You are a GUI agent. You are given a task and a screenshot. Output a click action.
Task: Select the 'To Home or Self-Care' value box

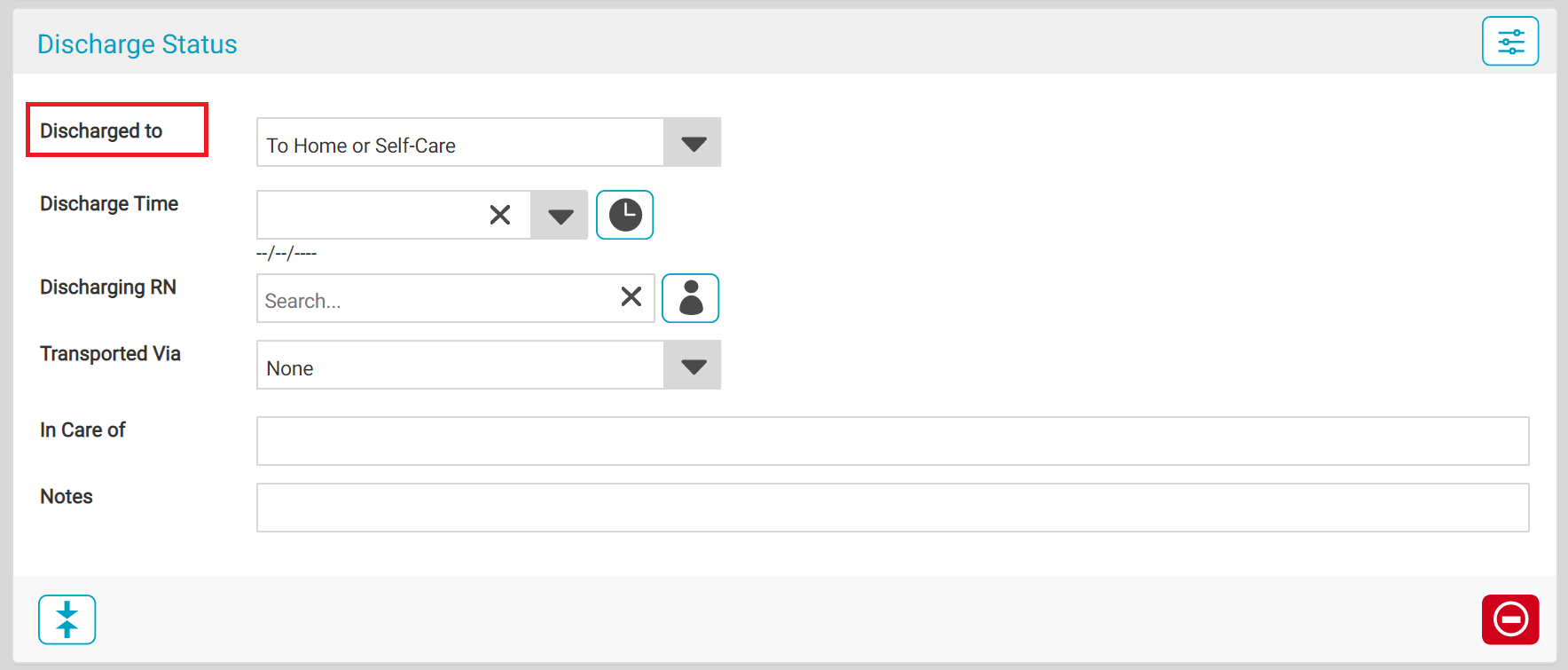459,143
